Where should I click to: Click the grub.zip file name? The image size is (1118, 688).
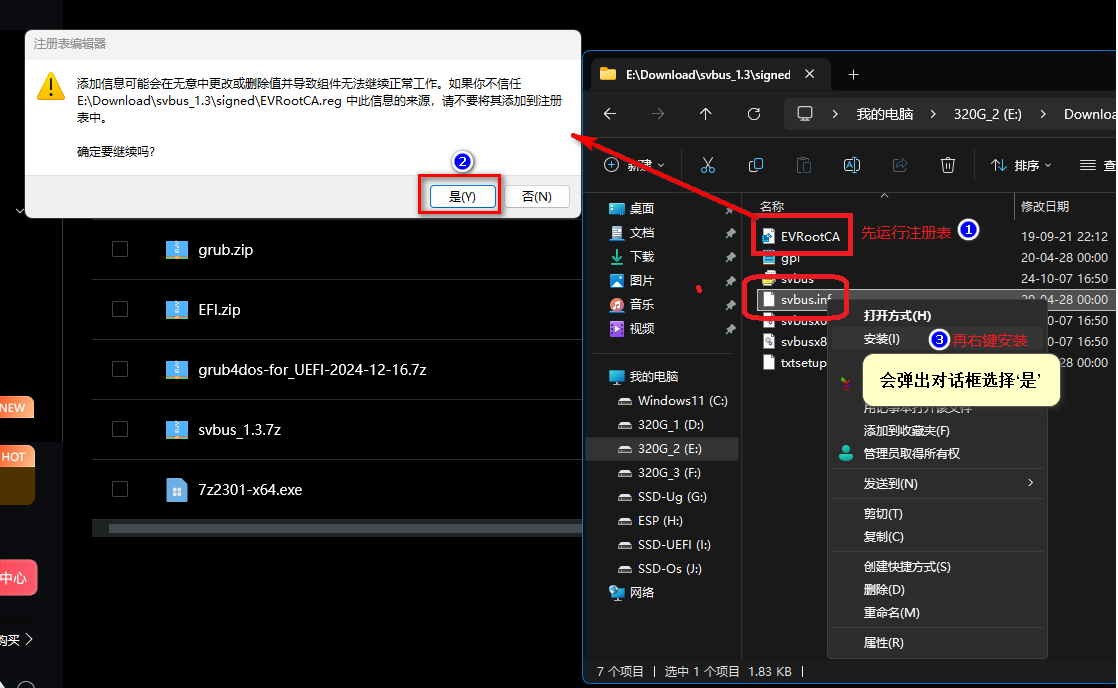click(225, 250)
